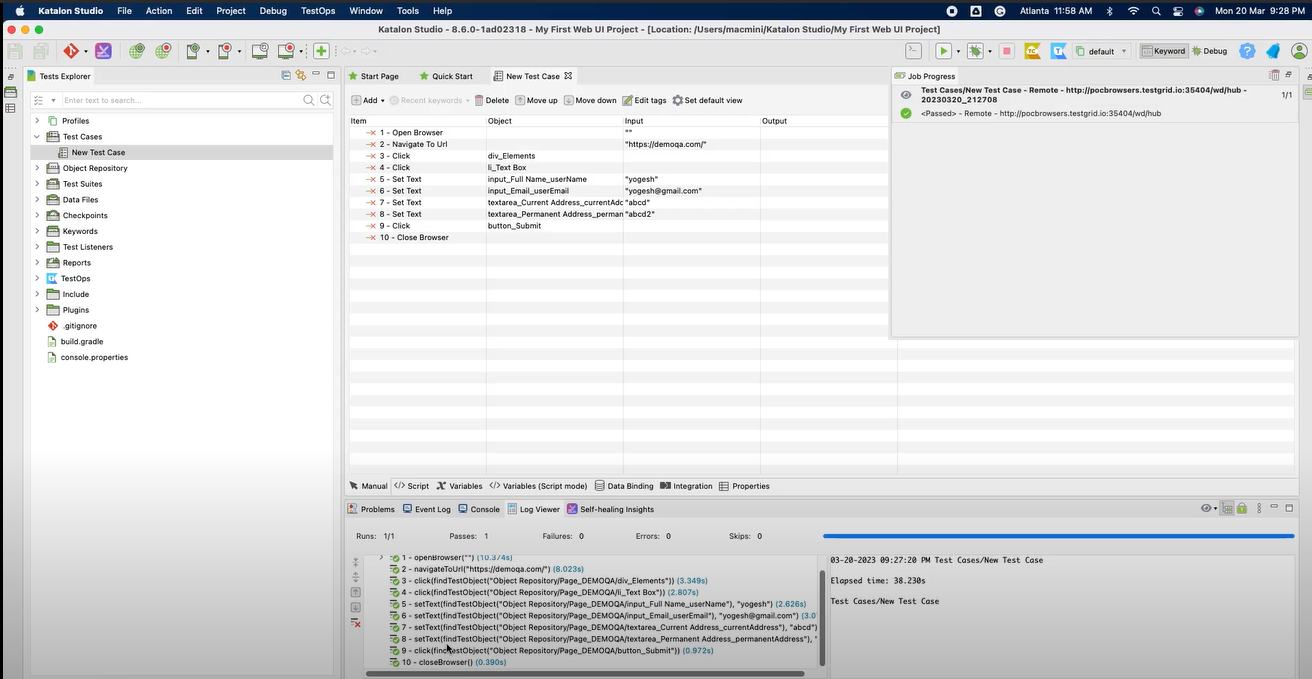Click the green plus new item icon
The width and height of the screenshot is (1312, 679).
tap(321, 51)
